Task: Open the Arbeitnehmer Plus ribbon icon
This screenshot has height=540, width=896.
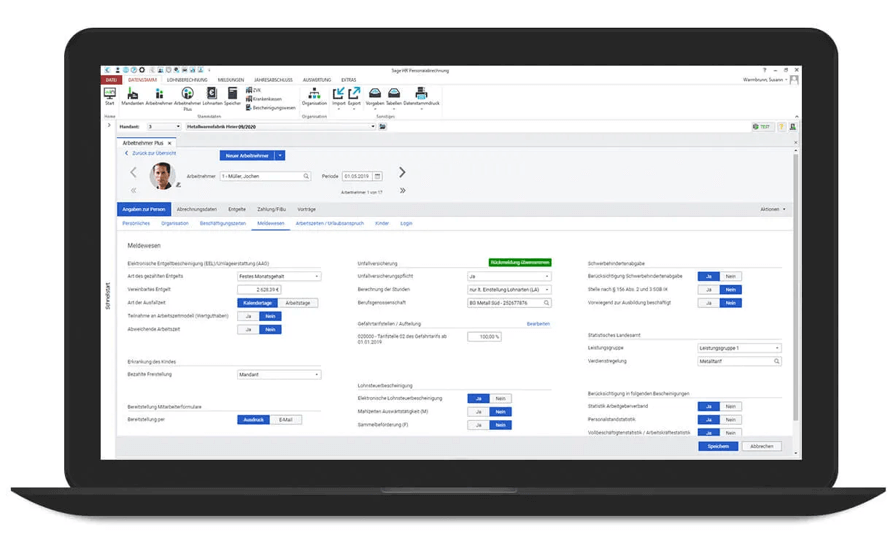Action: click(187, 98)
